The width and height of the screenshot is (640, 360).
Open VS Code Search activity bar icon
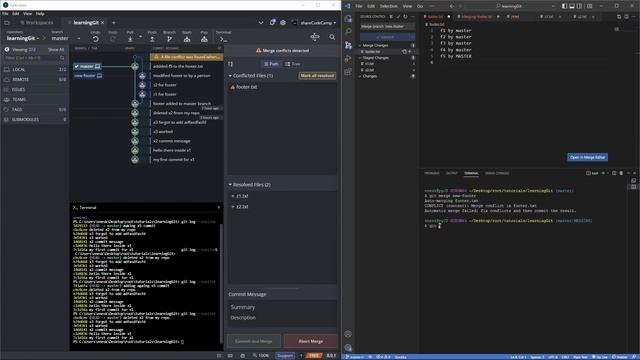click(348, 31)
